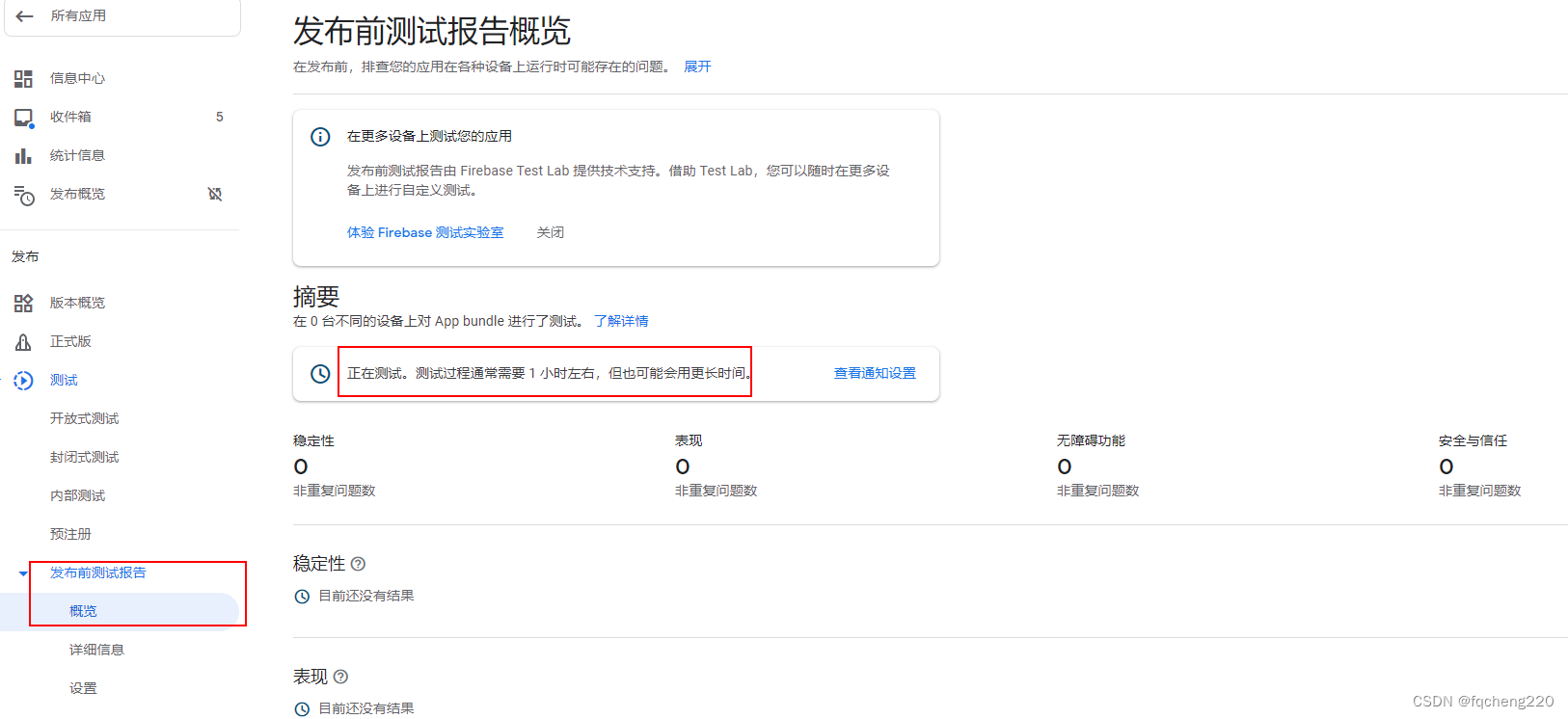Screen dimensions: 1568x719
Task: Click 了解详情 link under 摘要
Action: pyautogui.click(x=621, y=321)
